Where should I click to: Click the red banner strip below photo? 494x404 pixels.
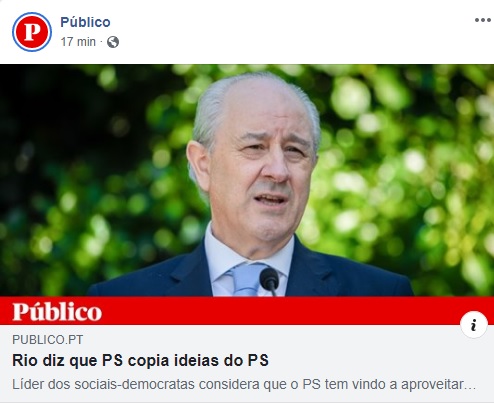point(247,311)
